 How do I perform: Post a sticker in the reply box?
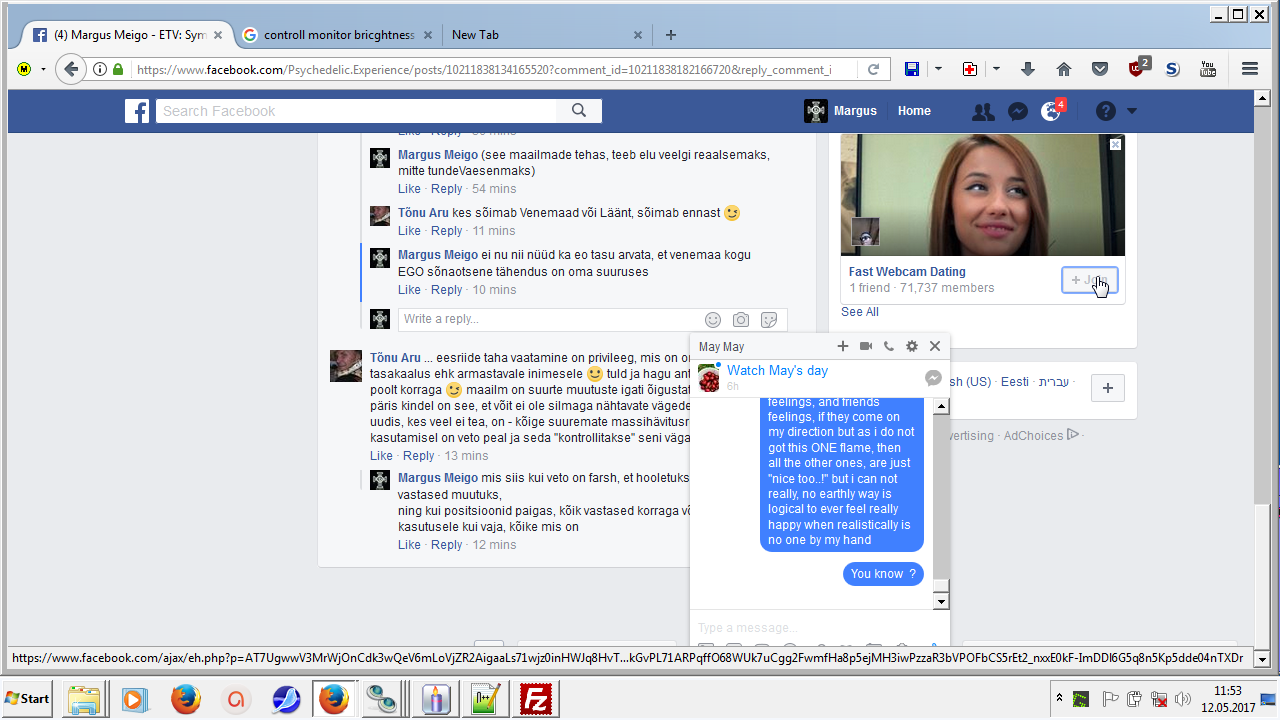769,320
